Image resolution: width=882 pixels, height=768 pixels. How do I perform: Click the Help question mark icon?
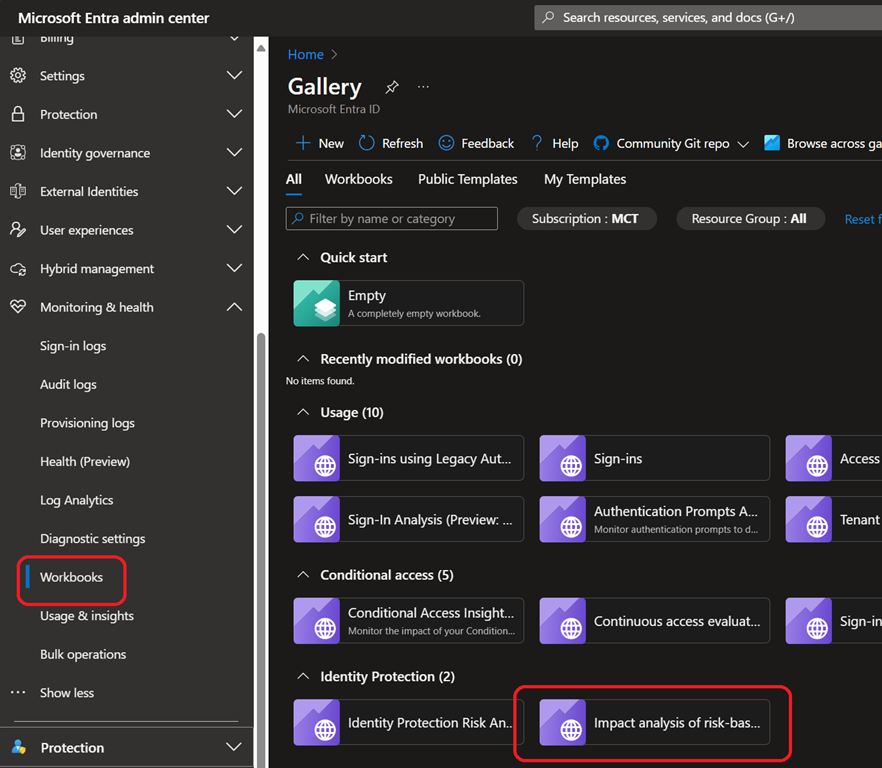coord(537,143)
